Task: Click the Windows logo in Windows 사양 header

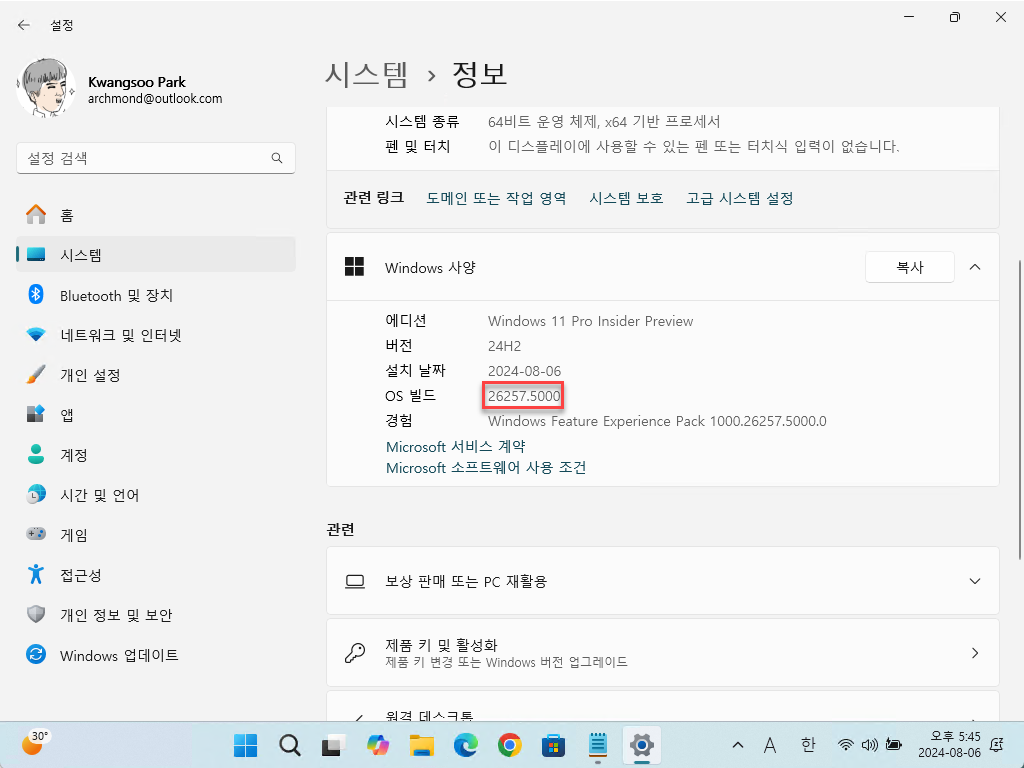Action: click(x=354, y=266)
